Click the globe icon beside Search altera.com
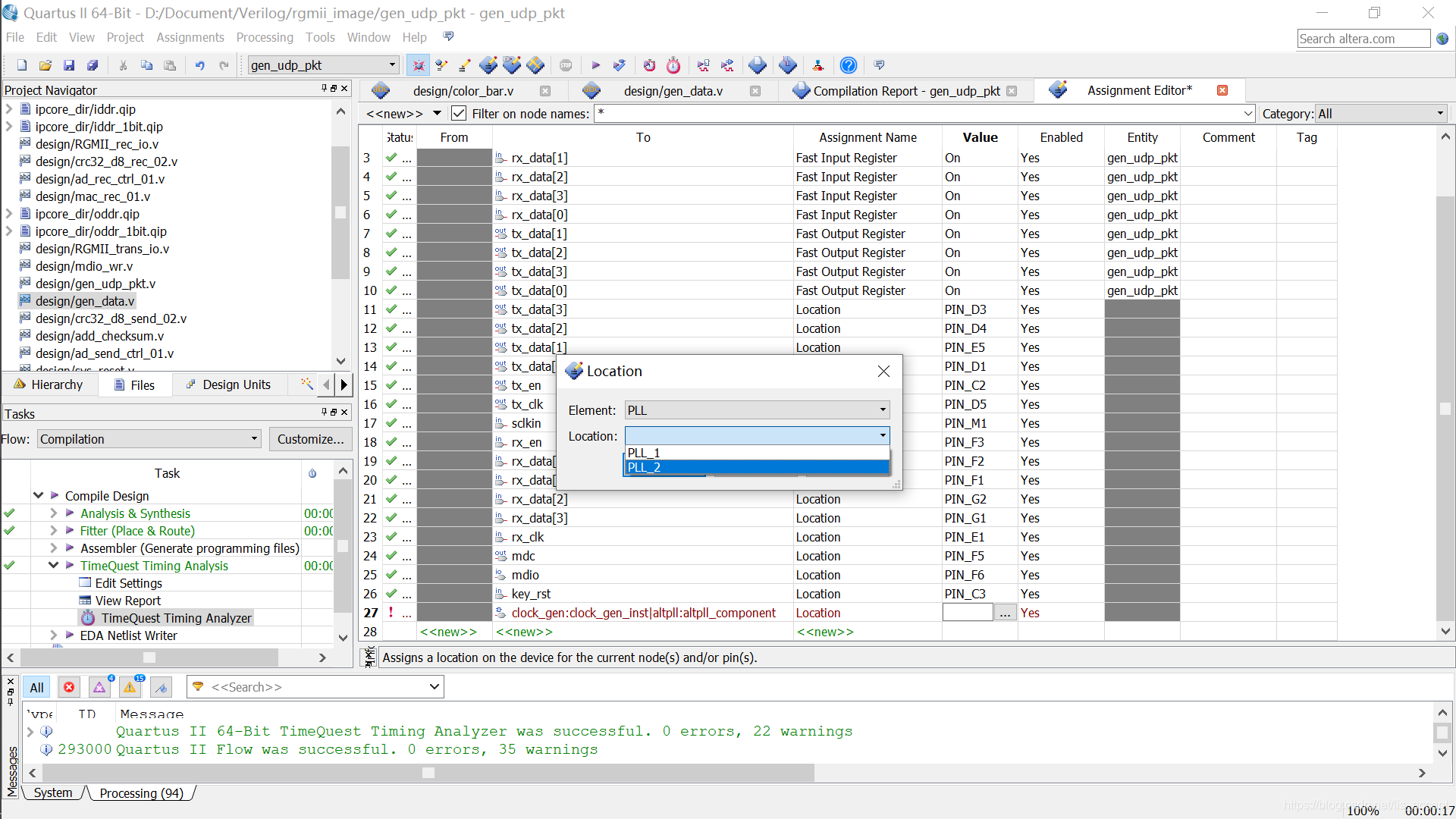 1442,39
